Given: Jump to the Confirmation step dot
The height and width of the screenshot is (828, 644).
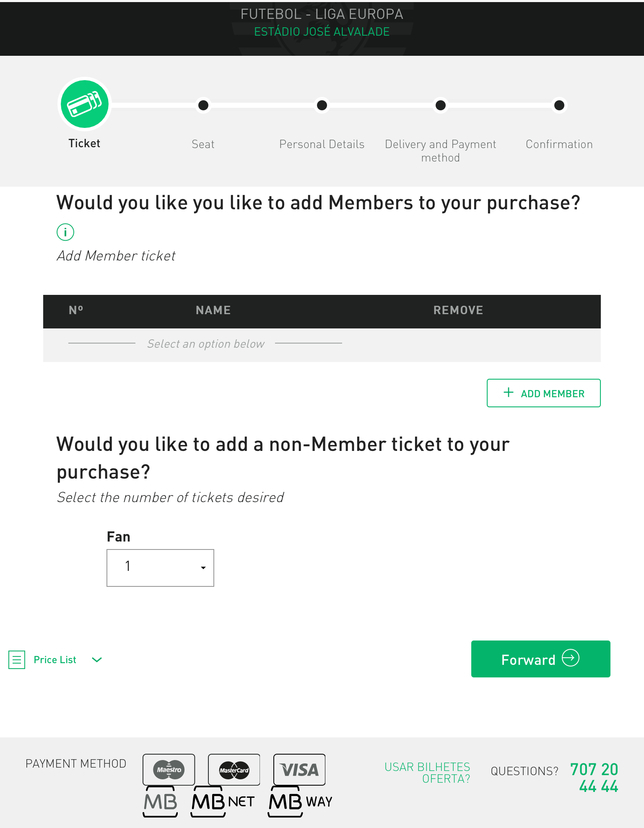Looking at the screenshot, I should pyautogui.click(x=559, y=106).
